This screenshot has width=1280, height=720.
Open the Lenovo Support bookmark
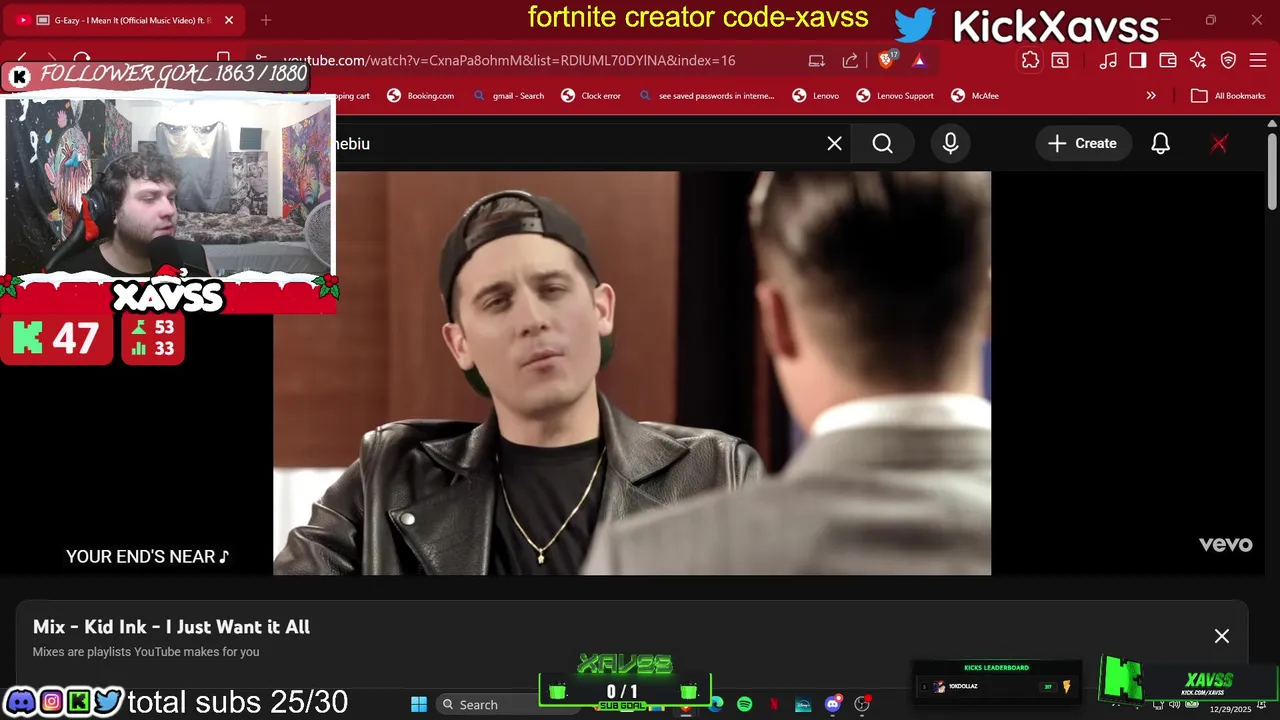coord(895,96)
